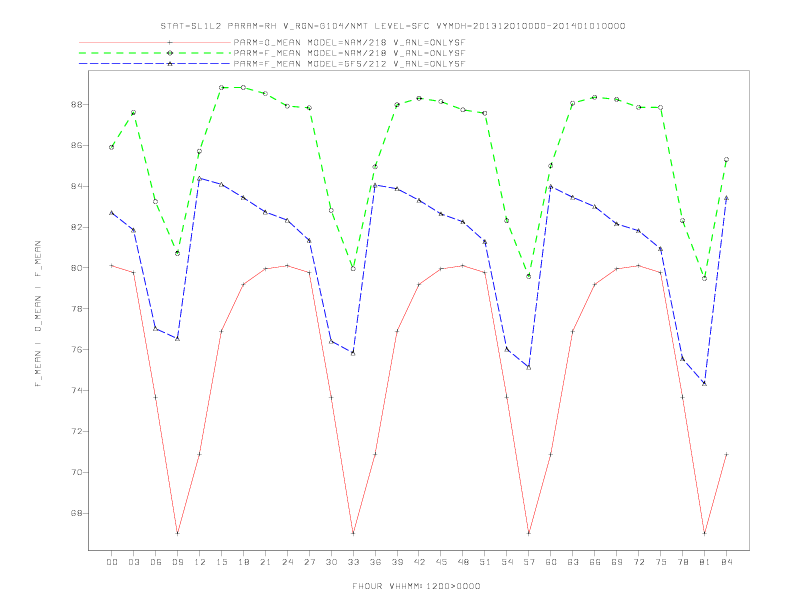Click the vertical y-axis title F_MEAN | O_MEAN | F_MEAN
This screenshot has width=792, height=612.
pos(38,314)
